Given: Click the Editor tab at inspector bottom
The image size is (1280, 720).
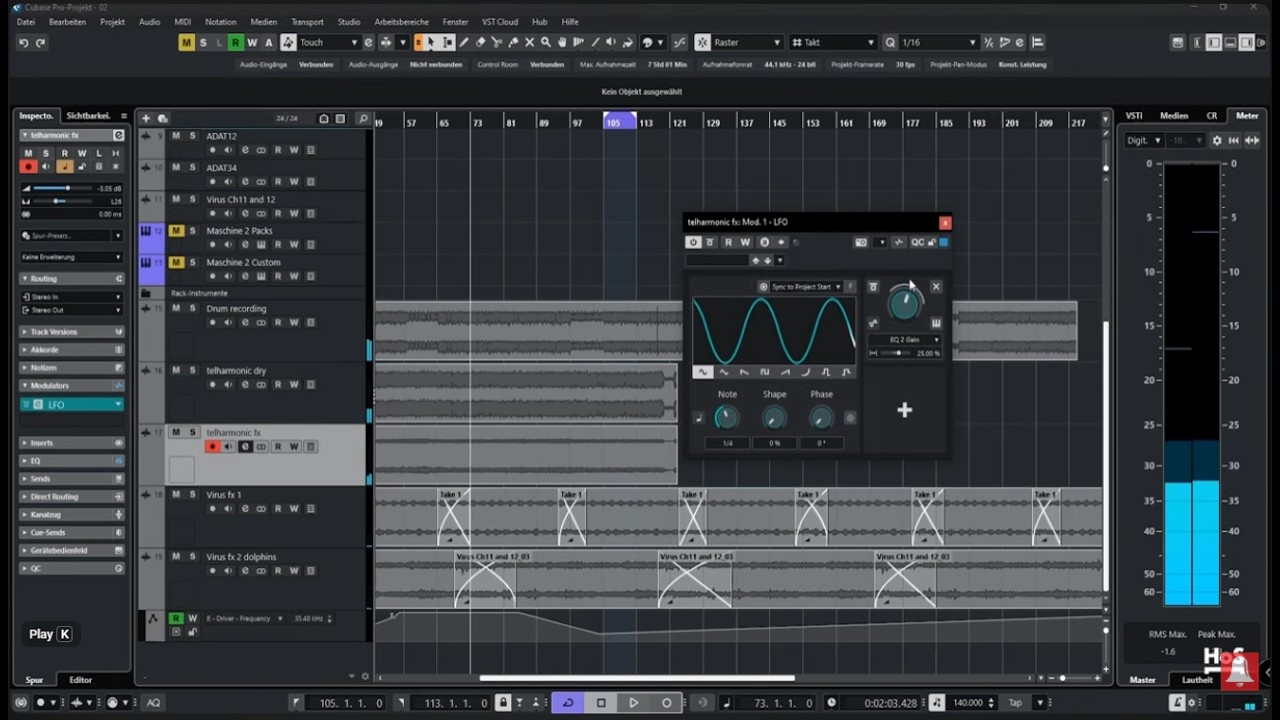Looking at the screenshot, I should [x=80, y=680].
